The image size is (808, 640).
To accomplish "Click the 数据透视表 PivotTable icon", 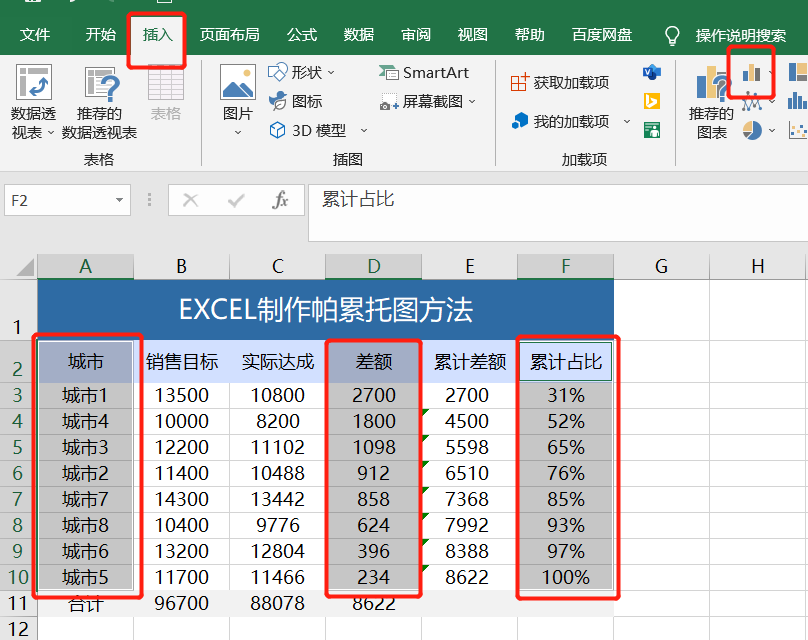I will (33, 82).
